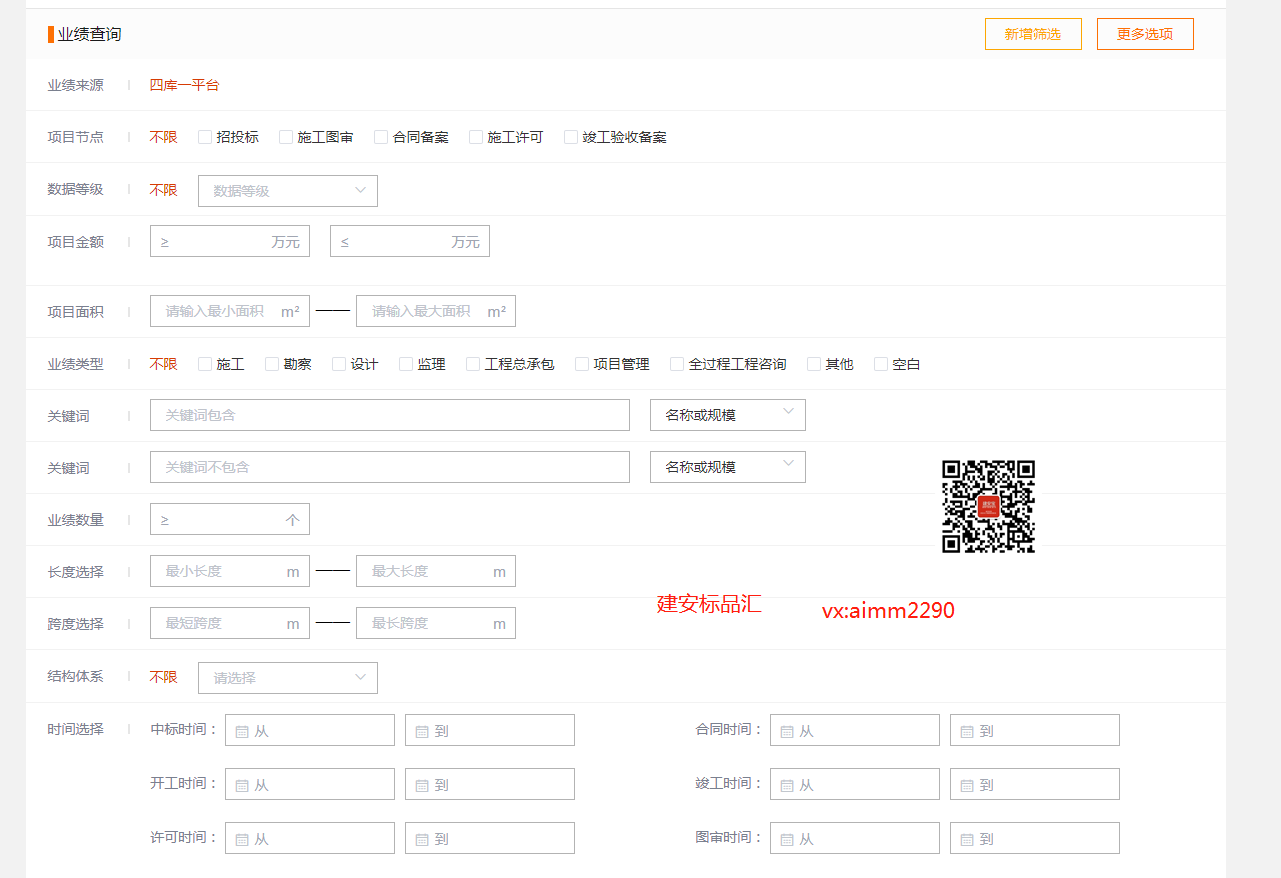Open 名称或规模 dropdown beside 关键词包含
The image size is (1281, 878).
727,415
